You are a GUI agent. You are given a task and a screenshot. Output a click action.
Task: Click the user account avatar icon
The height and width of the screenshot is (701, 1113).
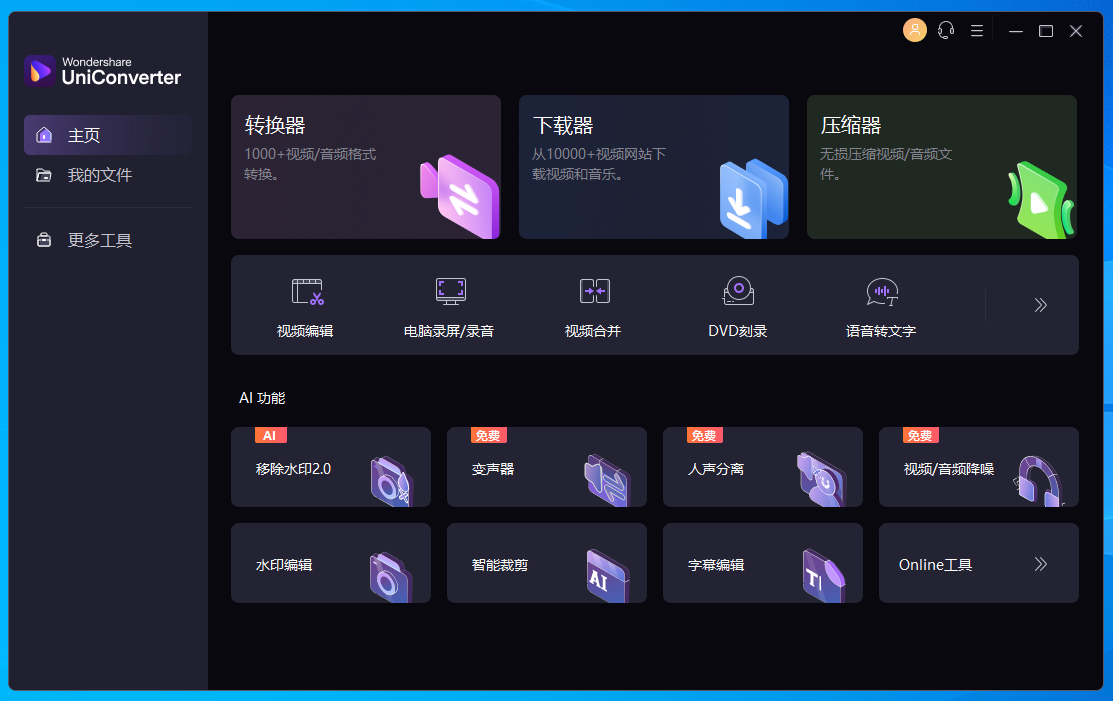914,30
